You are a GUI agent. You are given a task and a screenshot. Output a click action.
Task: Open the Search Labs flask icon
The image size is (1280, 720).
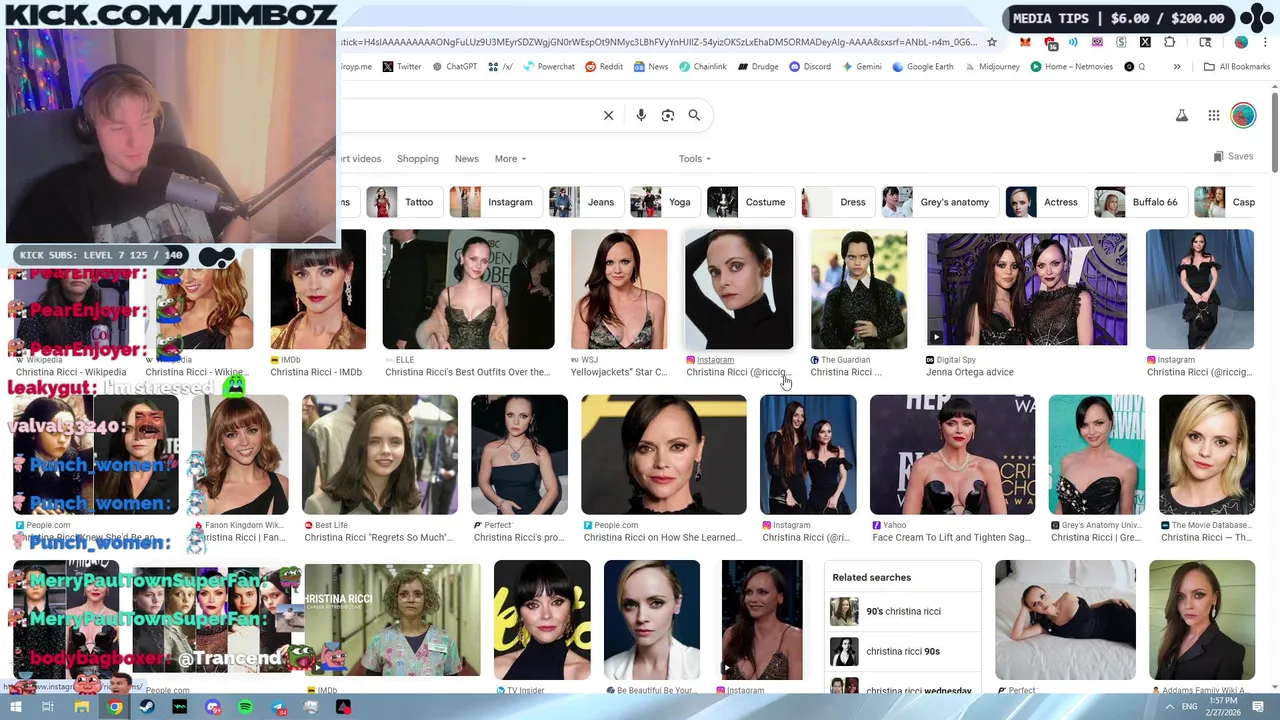(1182, 116)
